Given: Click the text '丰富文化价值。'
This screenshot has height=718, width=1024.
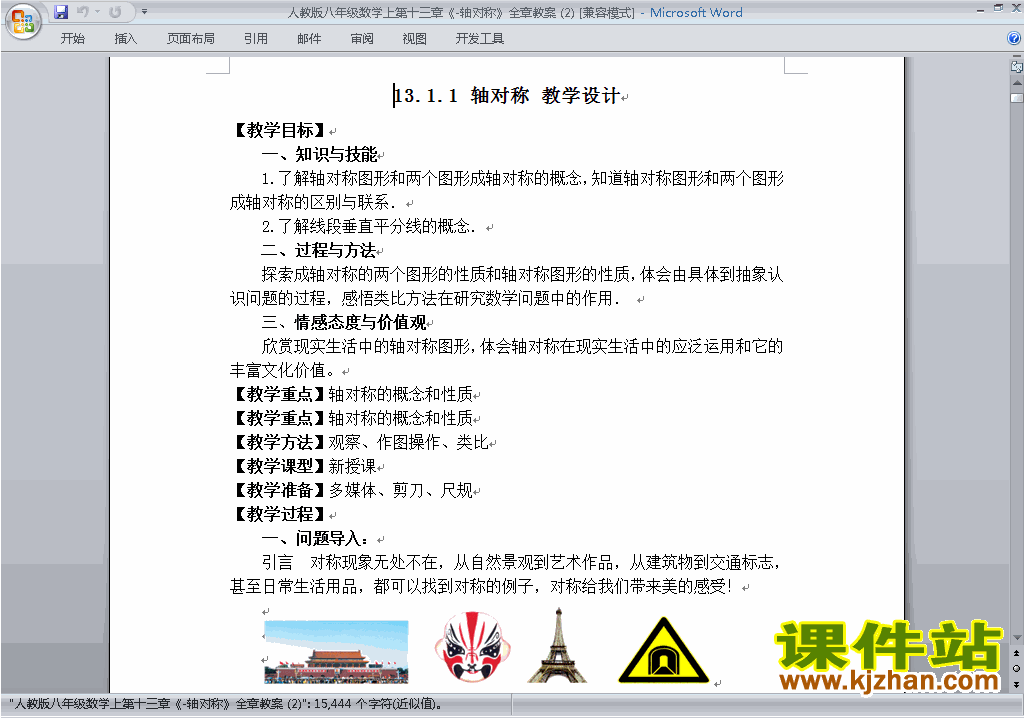Looking at the screenshot, I should [x=283, y=370].
